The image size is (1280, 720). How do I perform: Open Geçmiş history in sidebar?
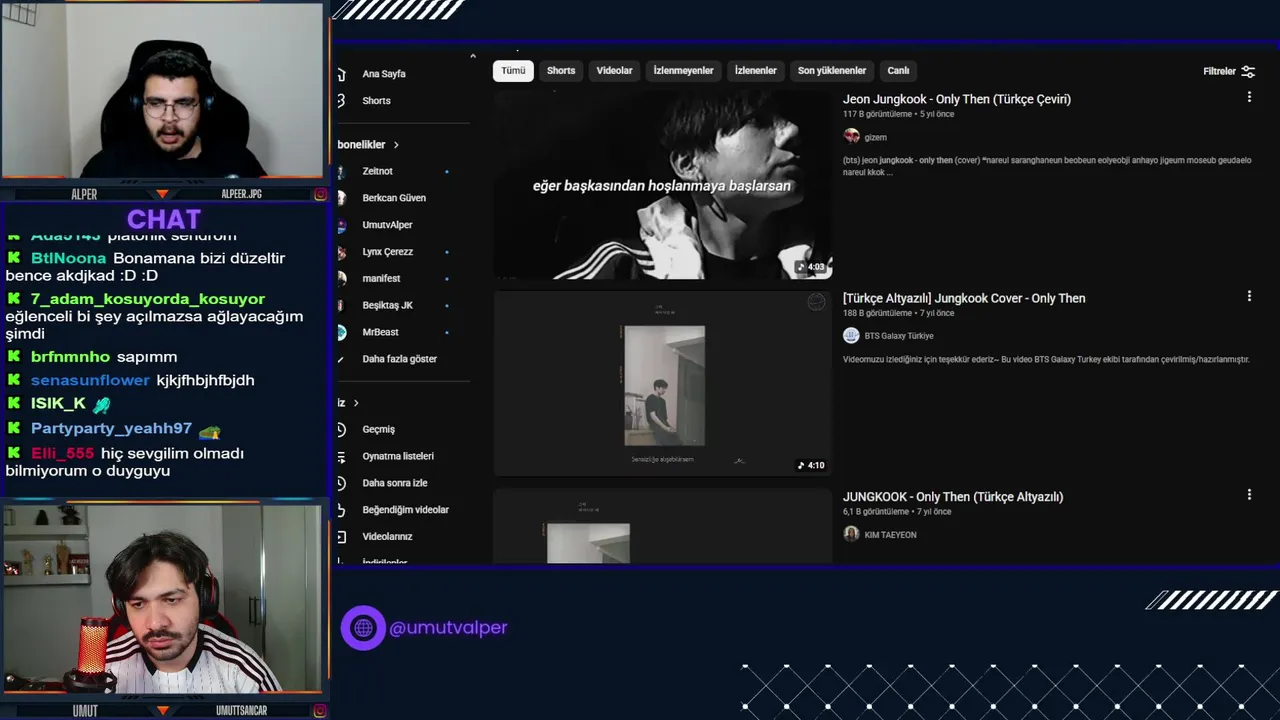pos(378,429)
